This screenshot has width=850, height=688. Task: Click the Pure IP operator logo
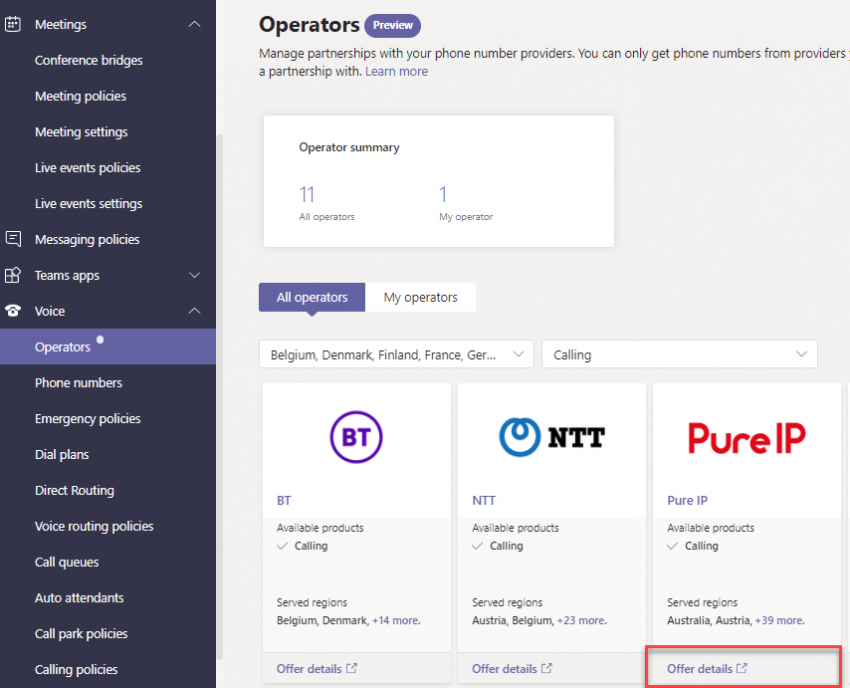point(746,437)
